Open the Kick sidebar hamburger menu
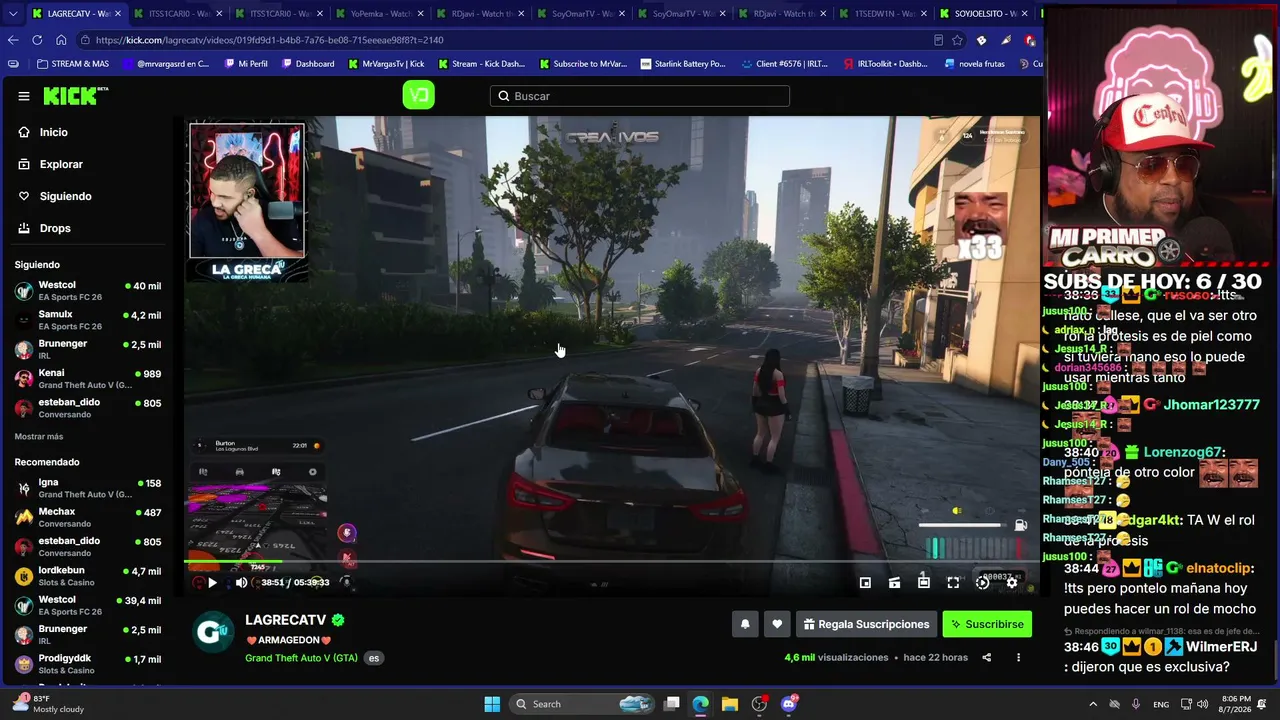Image resolution: width=1280 pixels, height=720 pixels. [x=24, y=96]
